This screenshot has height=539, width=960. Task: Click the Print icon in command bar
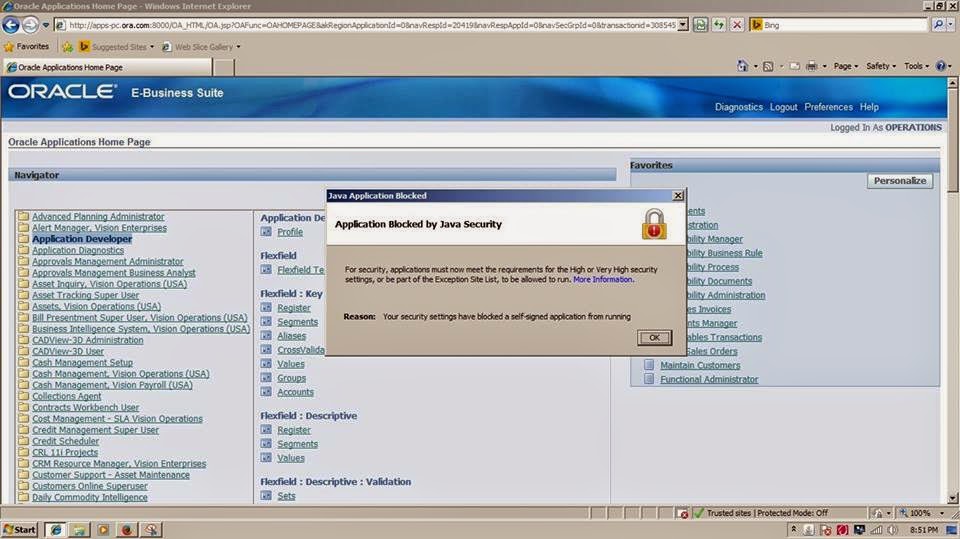point(812,66)
